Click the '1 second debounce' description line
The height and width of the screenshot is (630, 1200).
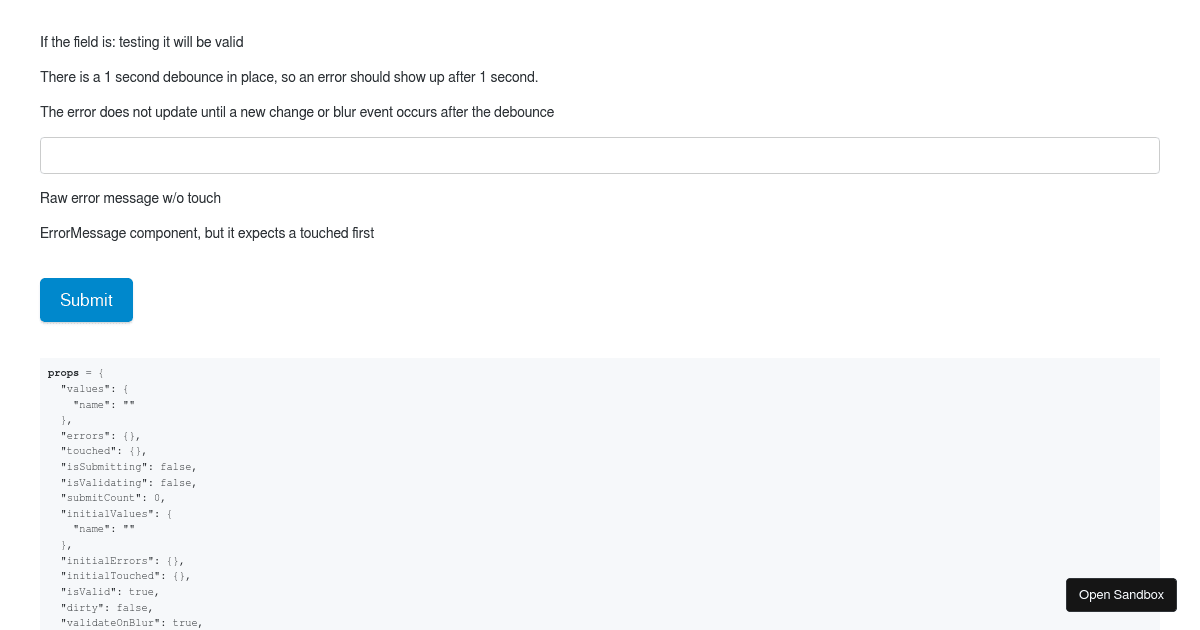(x=289, y=77)
